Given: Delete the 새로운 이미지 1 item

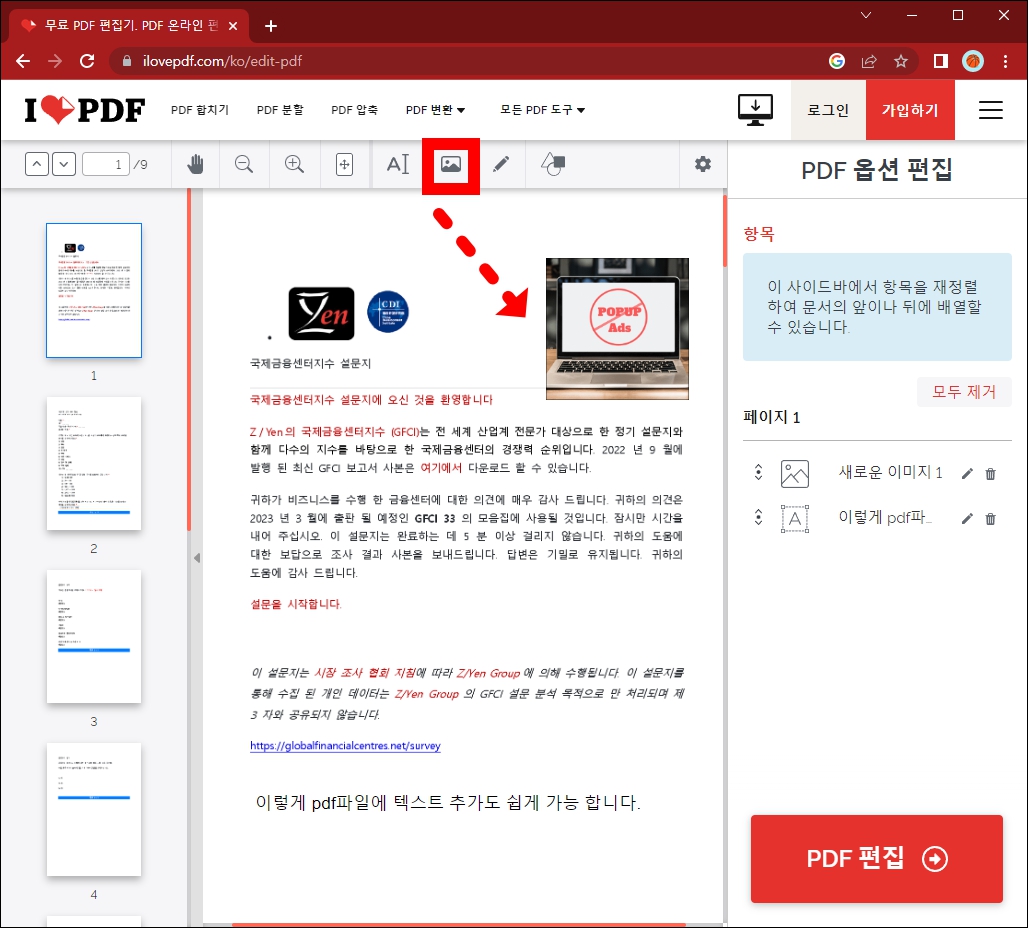Looking at the screenshot, I should click(x=990, y=473).
